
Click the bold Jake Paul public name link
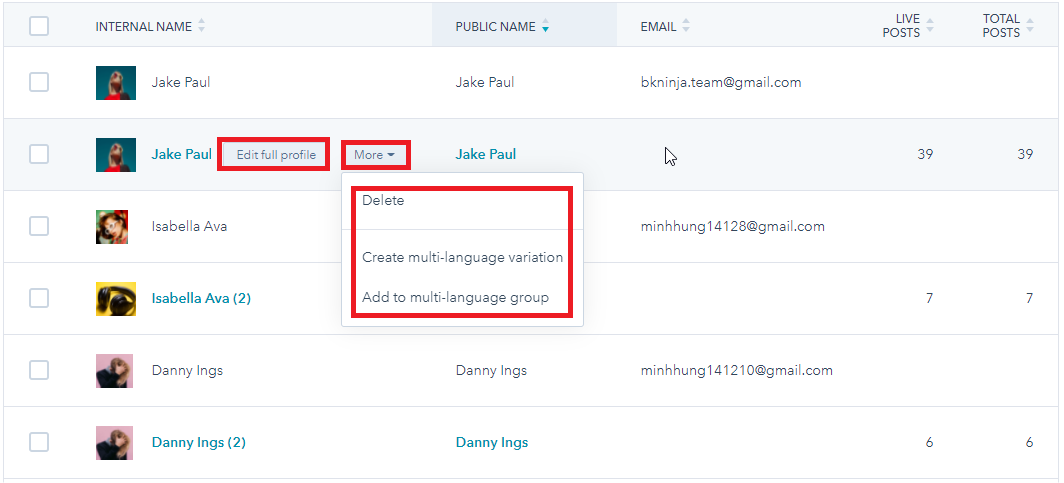tap(486, 154)
